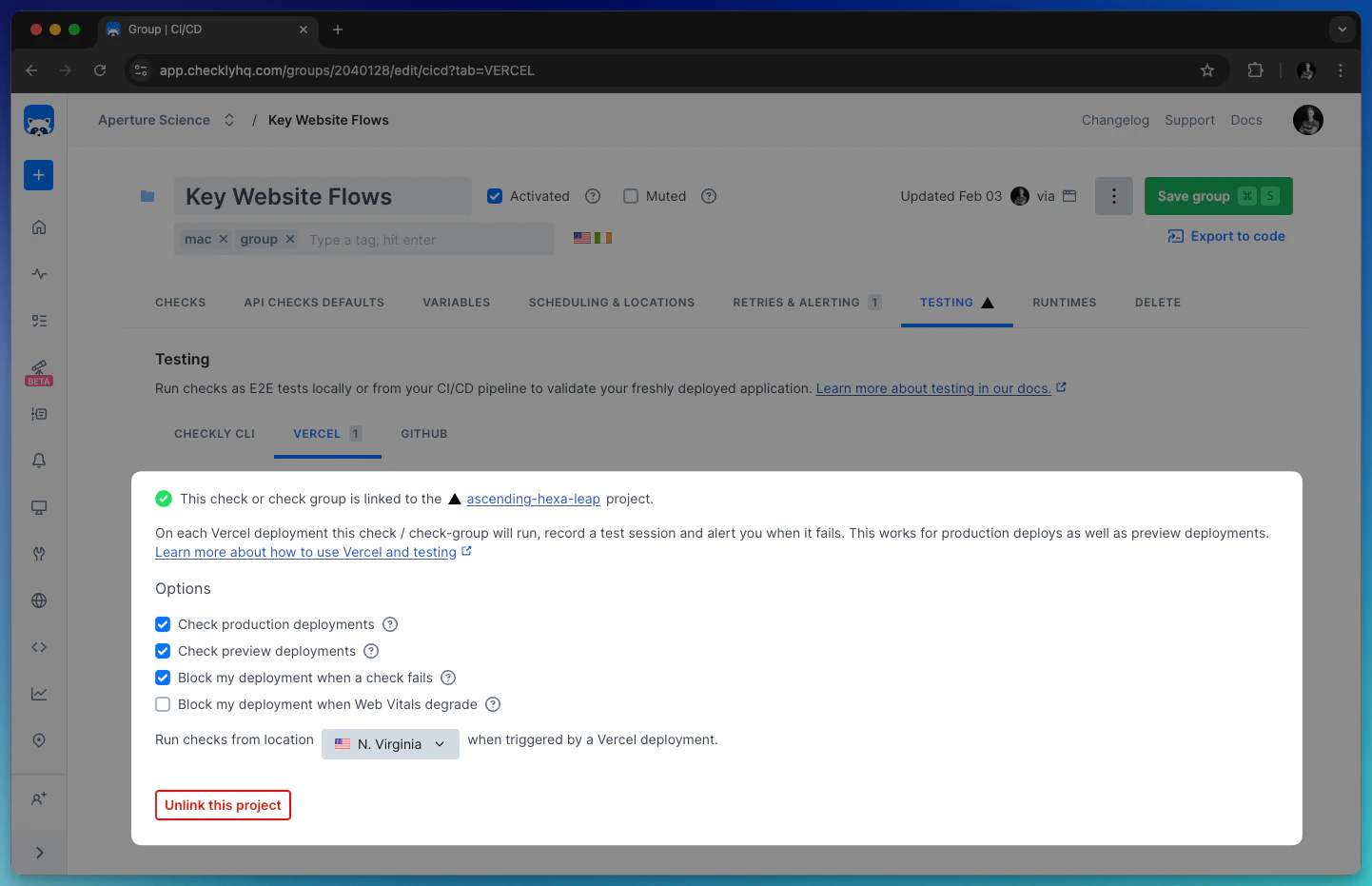Image resolution: width=1372 pixels, height=886 pixels.
Task: Open the Checkly home icon in sidebar
Action: 38,226
